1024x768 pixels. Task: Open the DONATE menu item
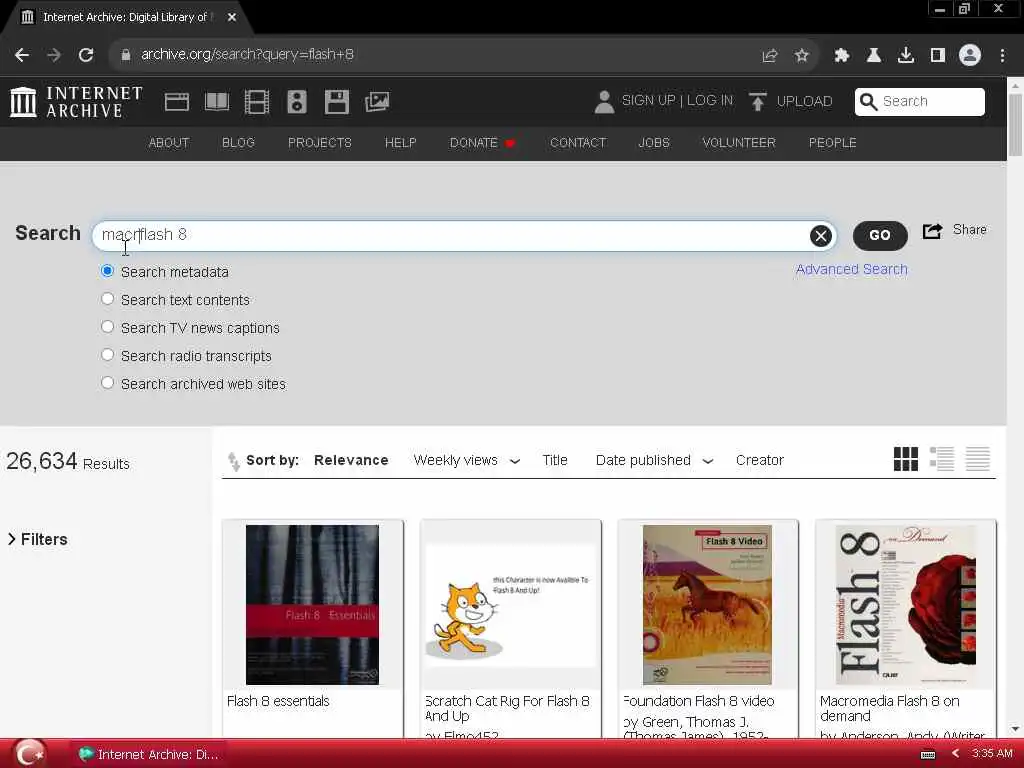483,143
